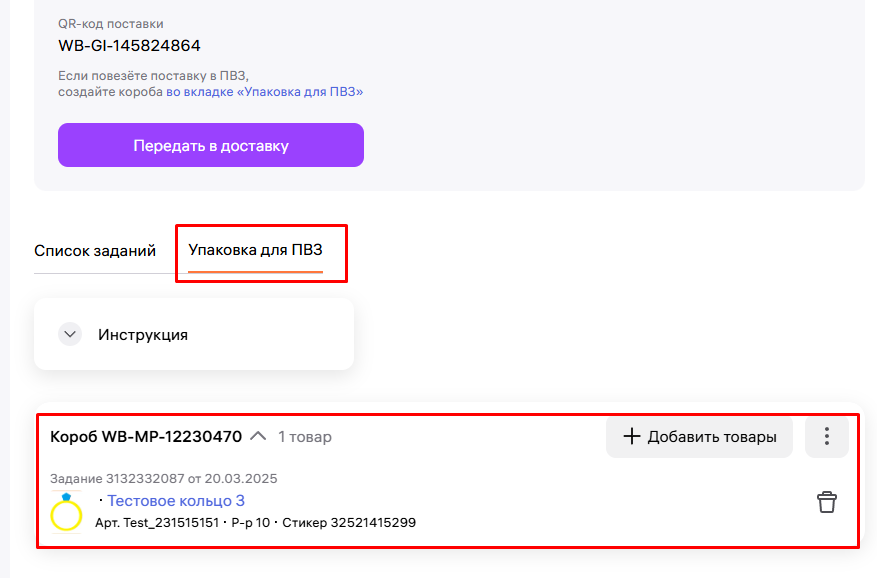Add products via Добавить товары button
877x578 pixels.
(699, 436)
